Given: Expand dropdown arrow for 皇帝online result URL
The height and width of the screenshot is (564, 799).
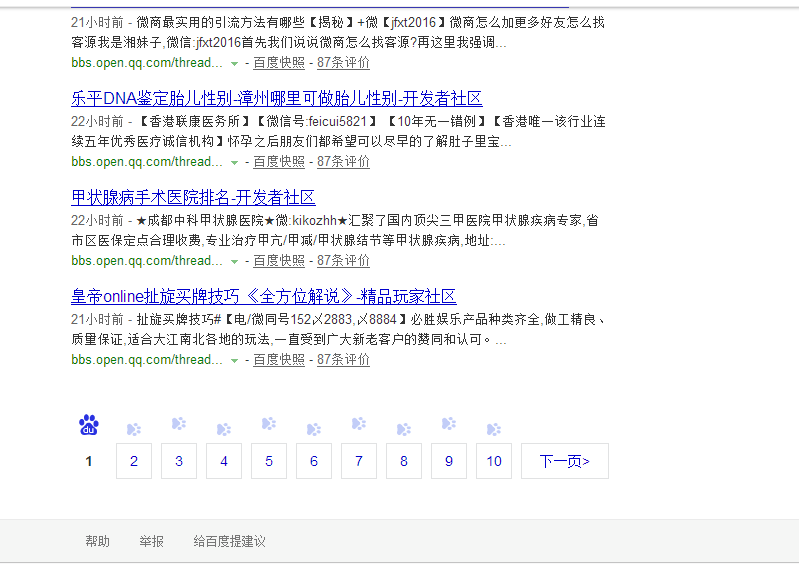Looking at the screenshot, I should pos(234,360).
